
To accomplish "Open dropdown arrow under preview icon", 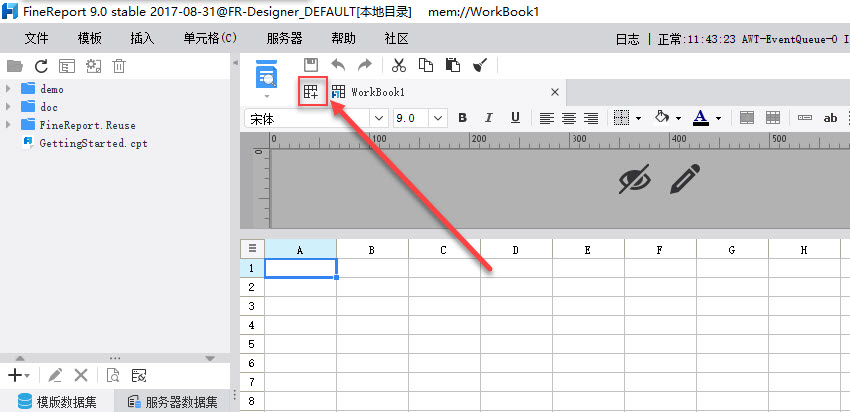I will (266, 96).
